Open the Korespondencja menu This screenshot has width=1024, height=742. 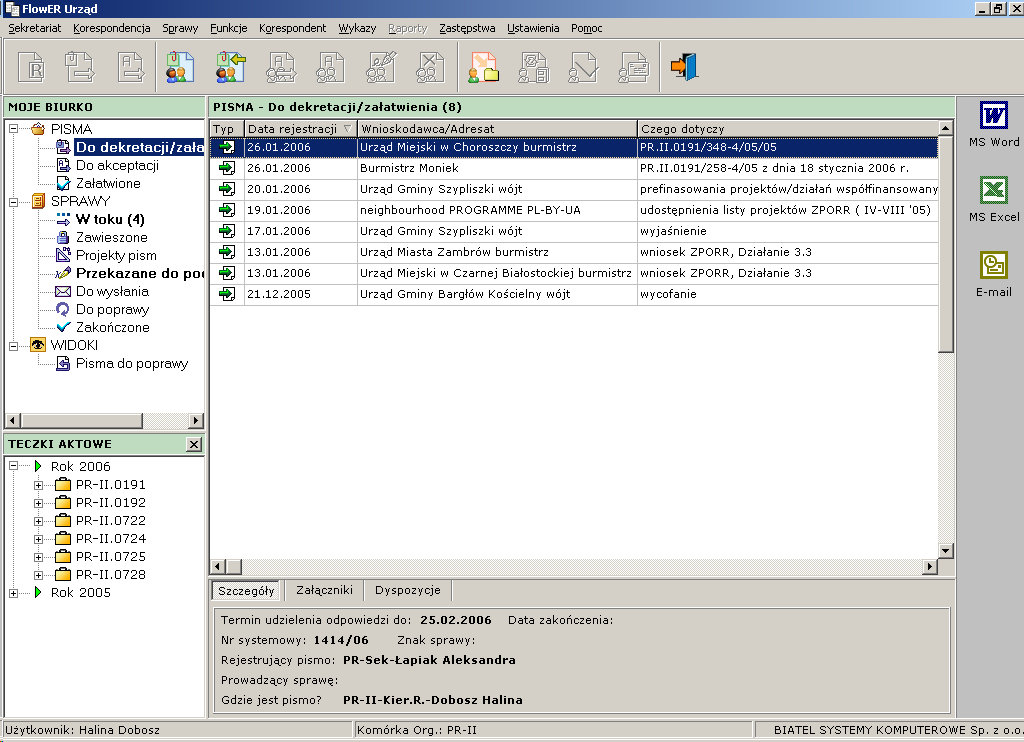112,28
